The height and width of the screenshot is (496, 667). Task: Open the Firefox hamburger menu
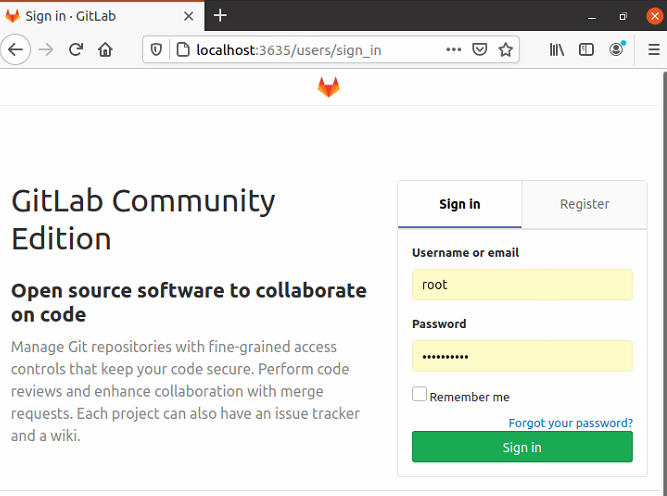653,50
